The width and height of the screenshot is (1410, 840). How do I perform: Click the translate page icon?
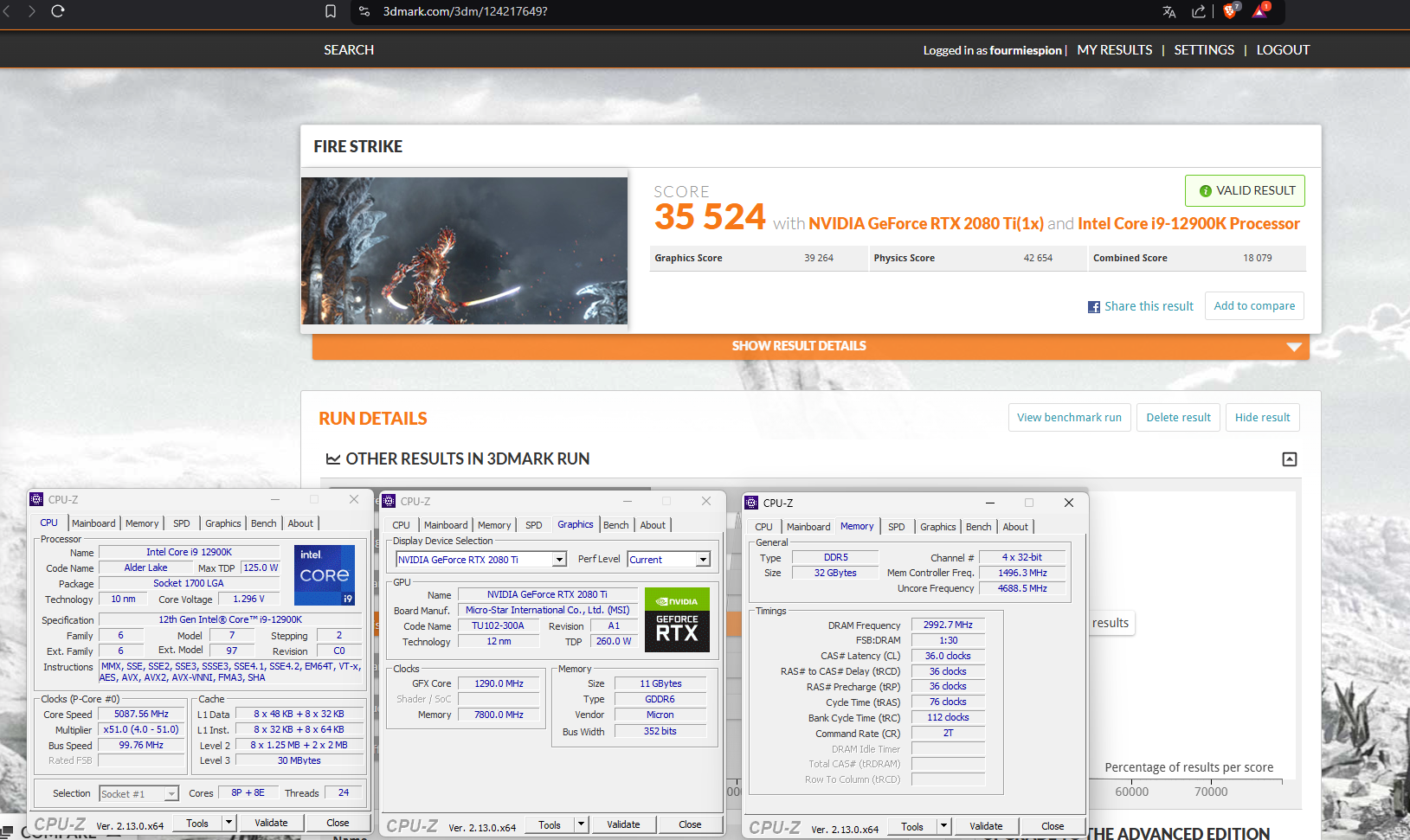coord(1169,11)
